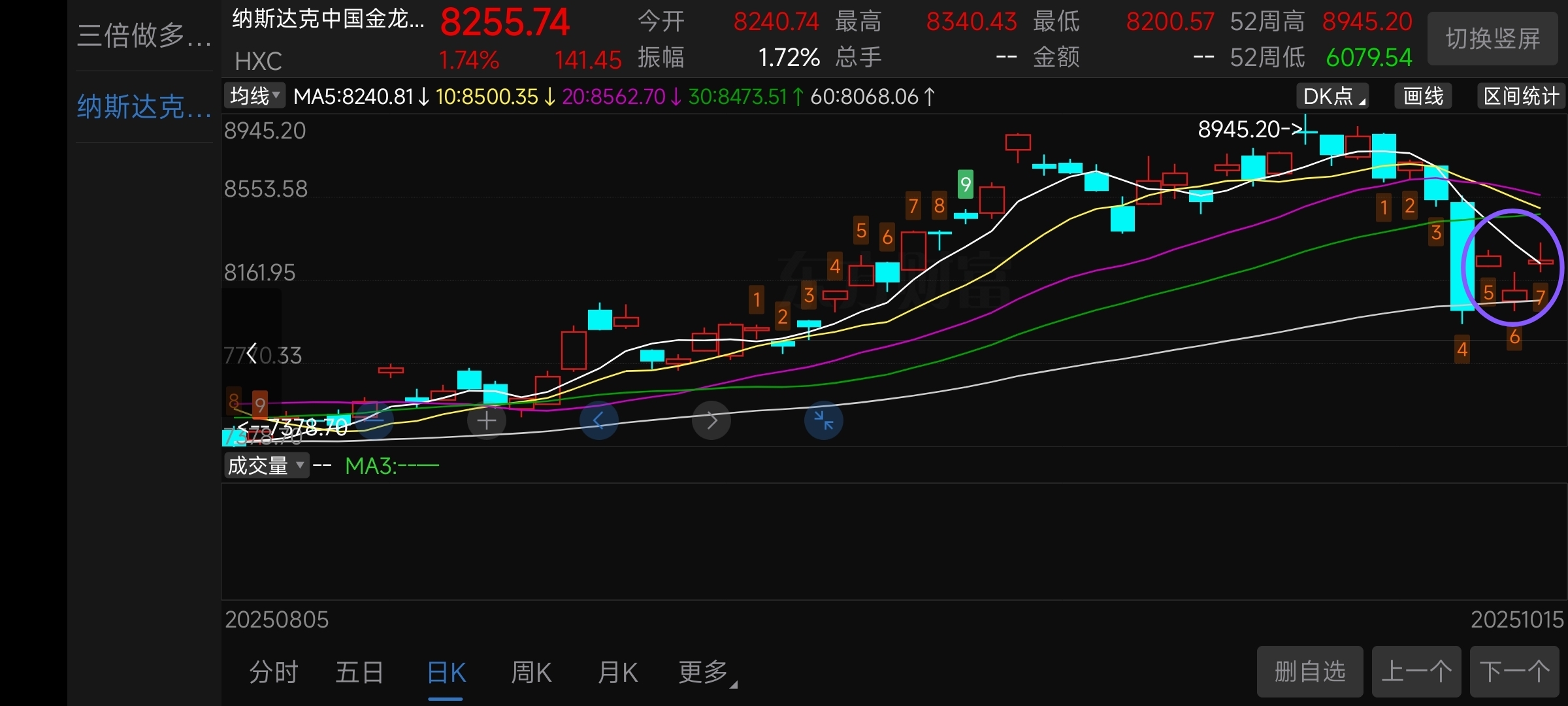Click the green 9 sequence marker
The width and height of the screenshot is (1568, 706).
(x=965, y=184)
